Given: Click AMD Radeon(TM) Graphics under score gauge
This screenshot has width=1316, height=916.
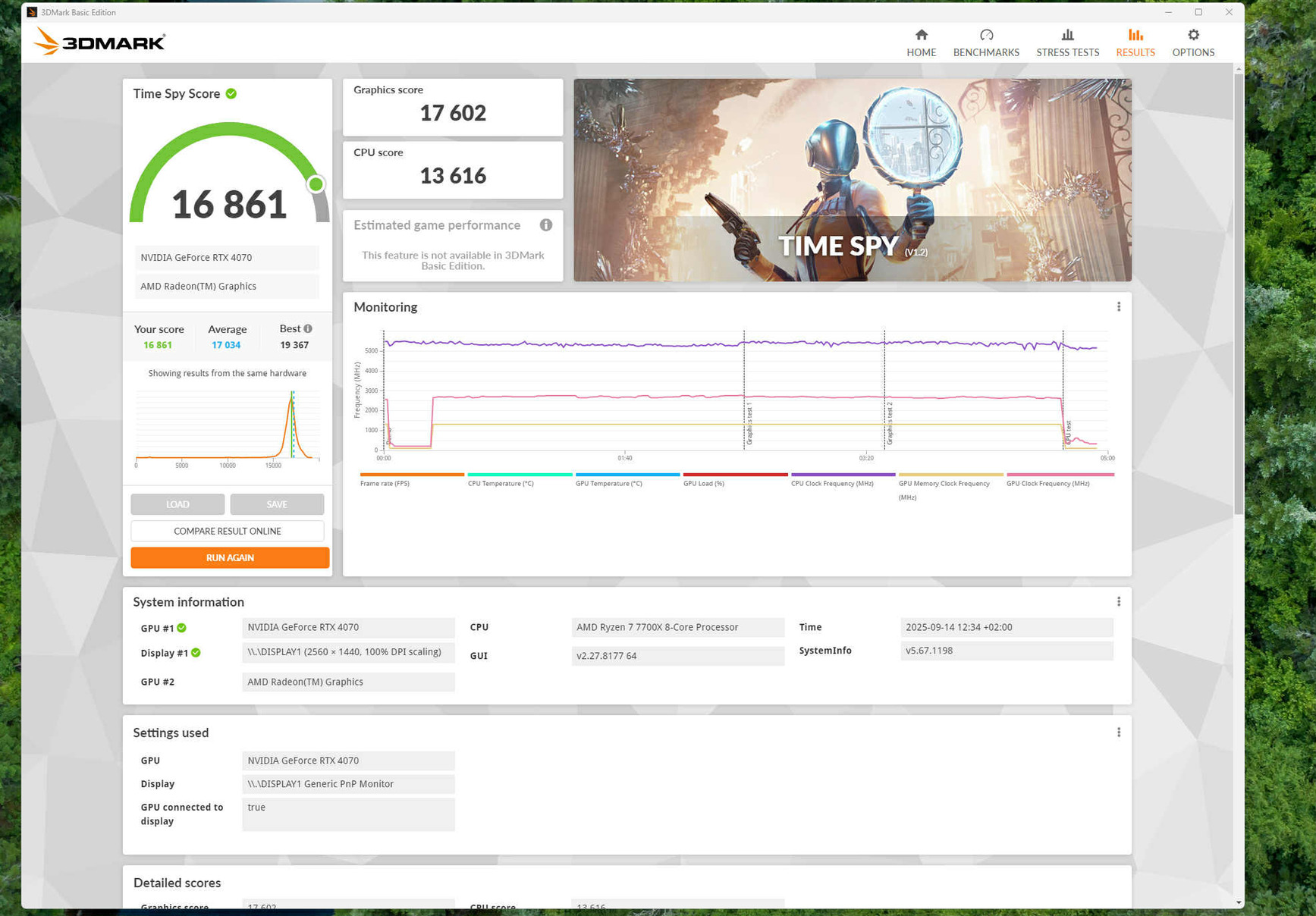Looking at the screenshot, I should (x=227, y=286).
